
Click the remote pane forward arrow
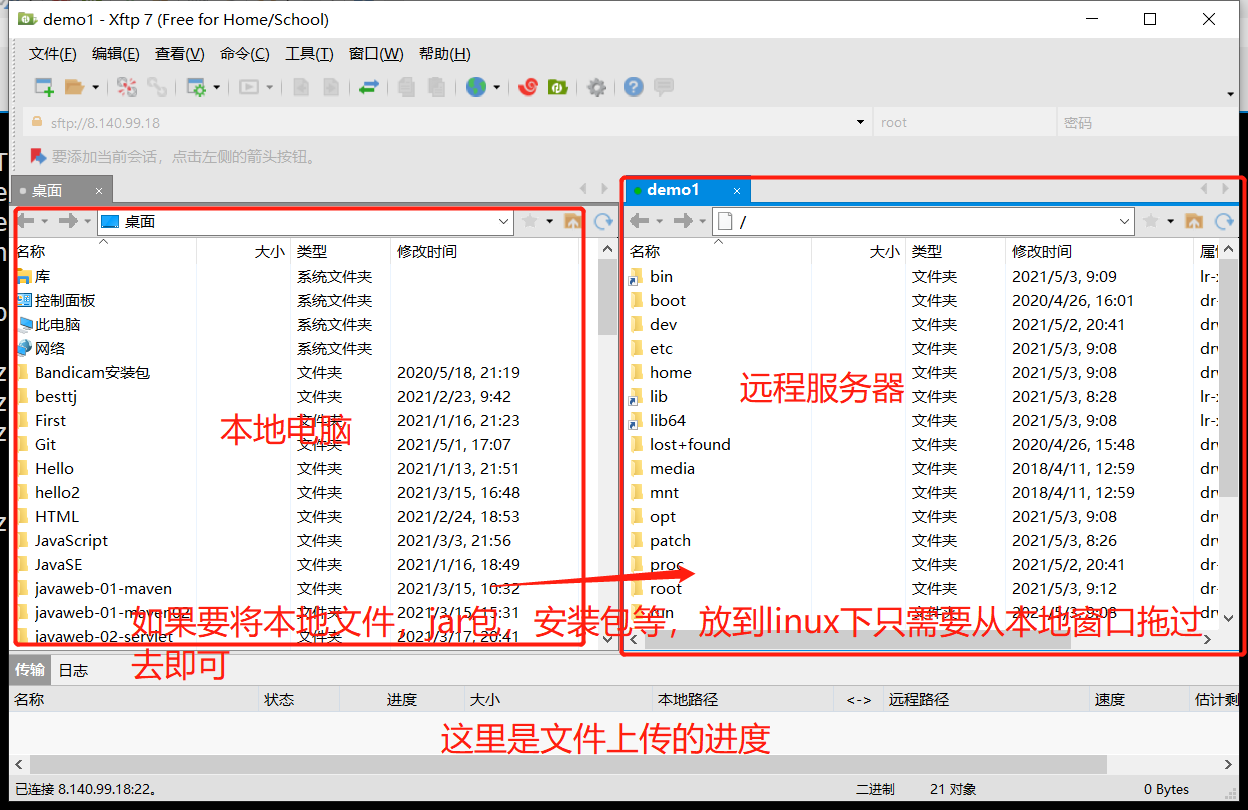pos(682,221)
